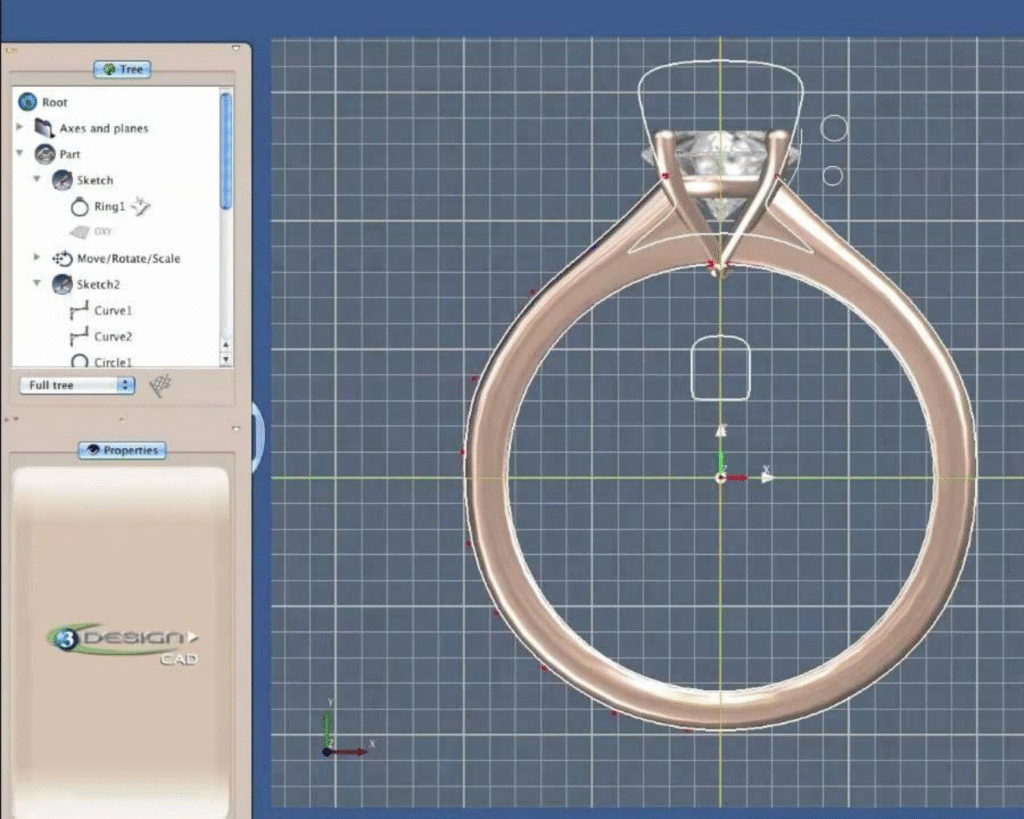Click the wand icon next to Ring1

139,208
